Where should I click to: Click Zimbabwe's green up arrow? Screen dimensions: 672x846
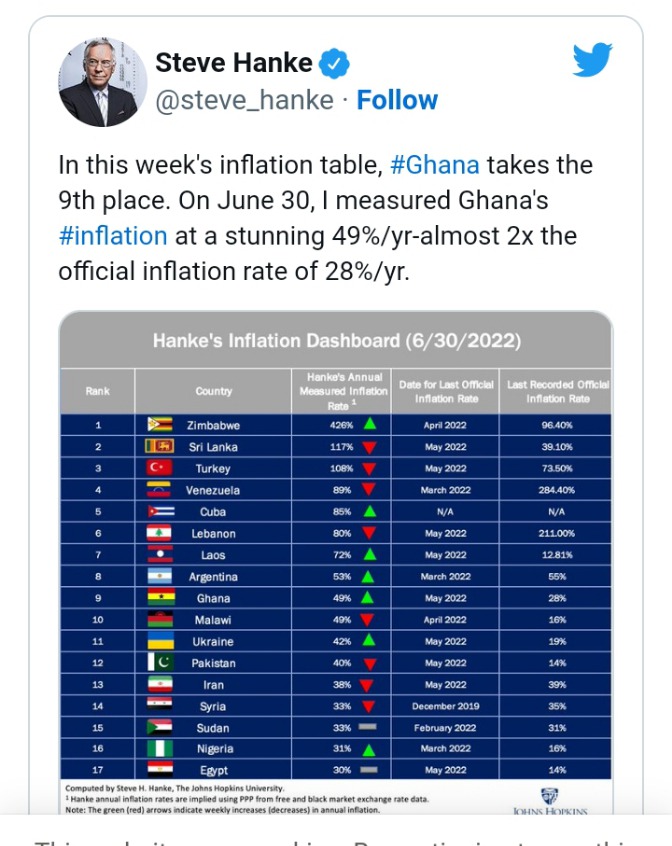coord(370,424)
